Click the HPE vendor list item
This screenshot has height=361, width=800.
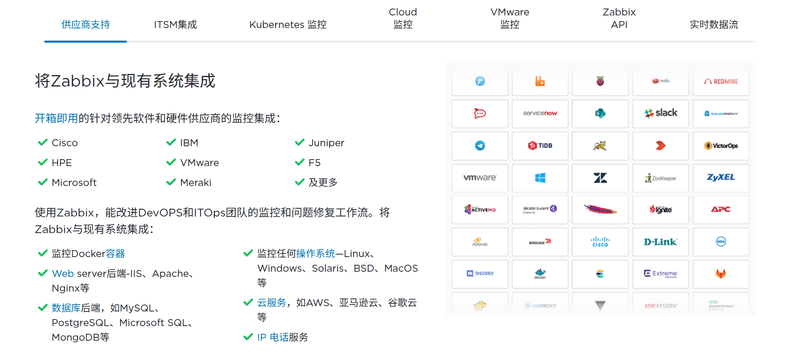[x=62, y=163]
